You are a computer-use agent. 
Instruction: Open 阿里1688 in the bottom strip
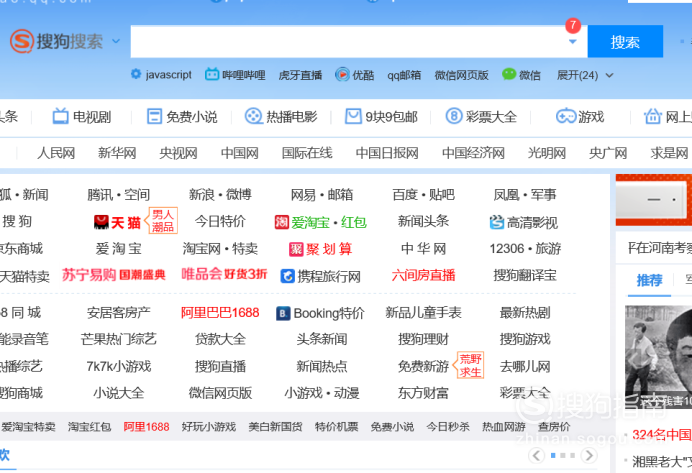coord(147,427)
